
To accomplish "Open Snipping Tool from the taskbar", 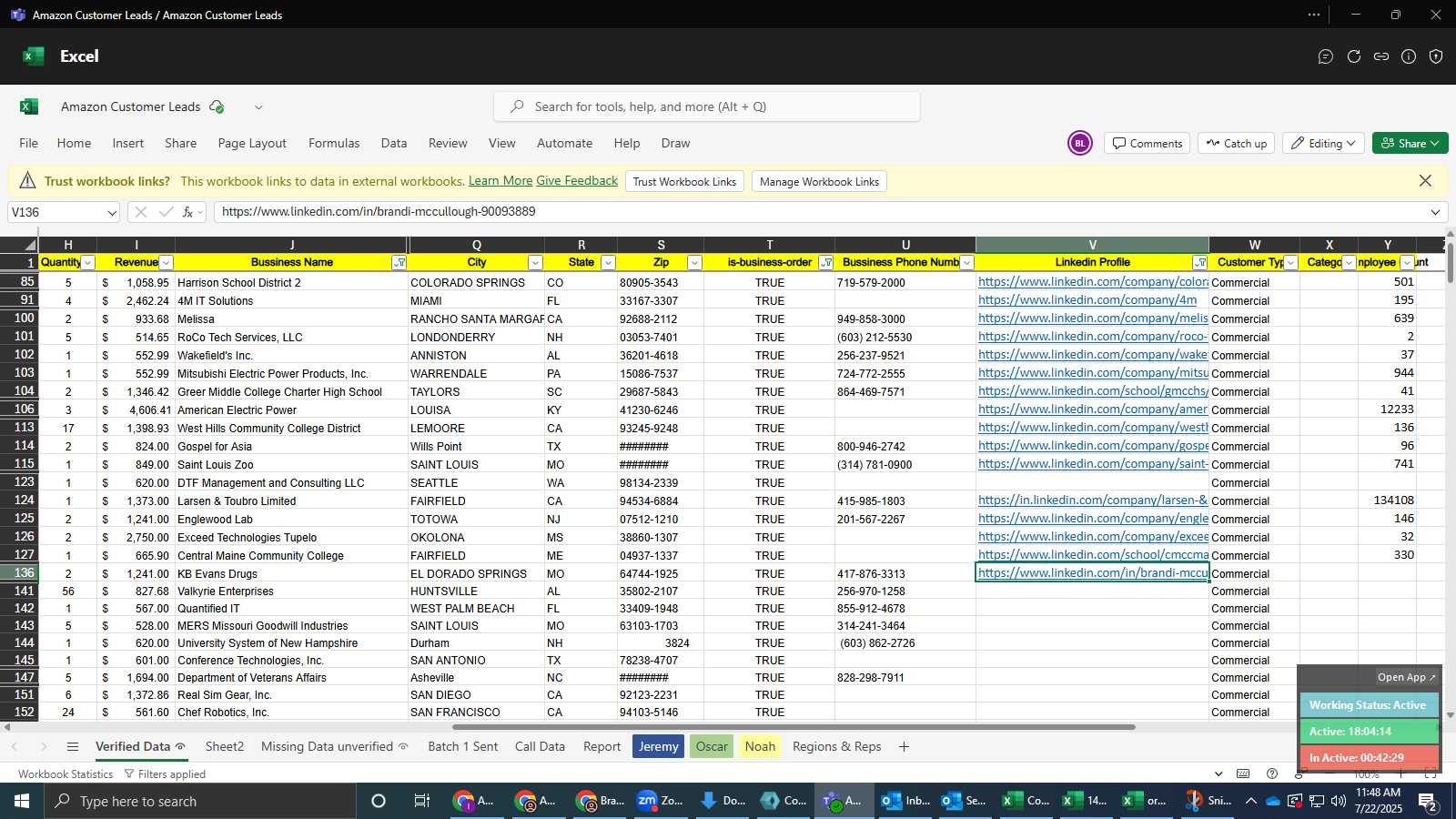I will pos(1208,801).
